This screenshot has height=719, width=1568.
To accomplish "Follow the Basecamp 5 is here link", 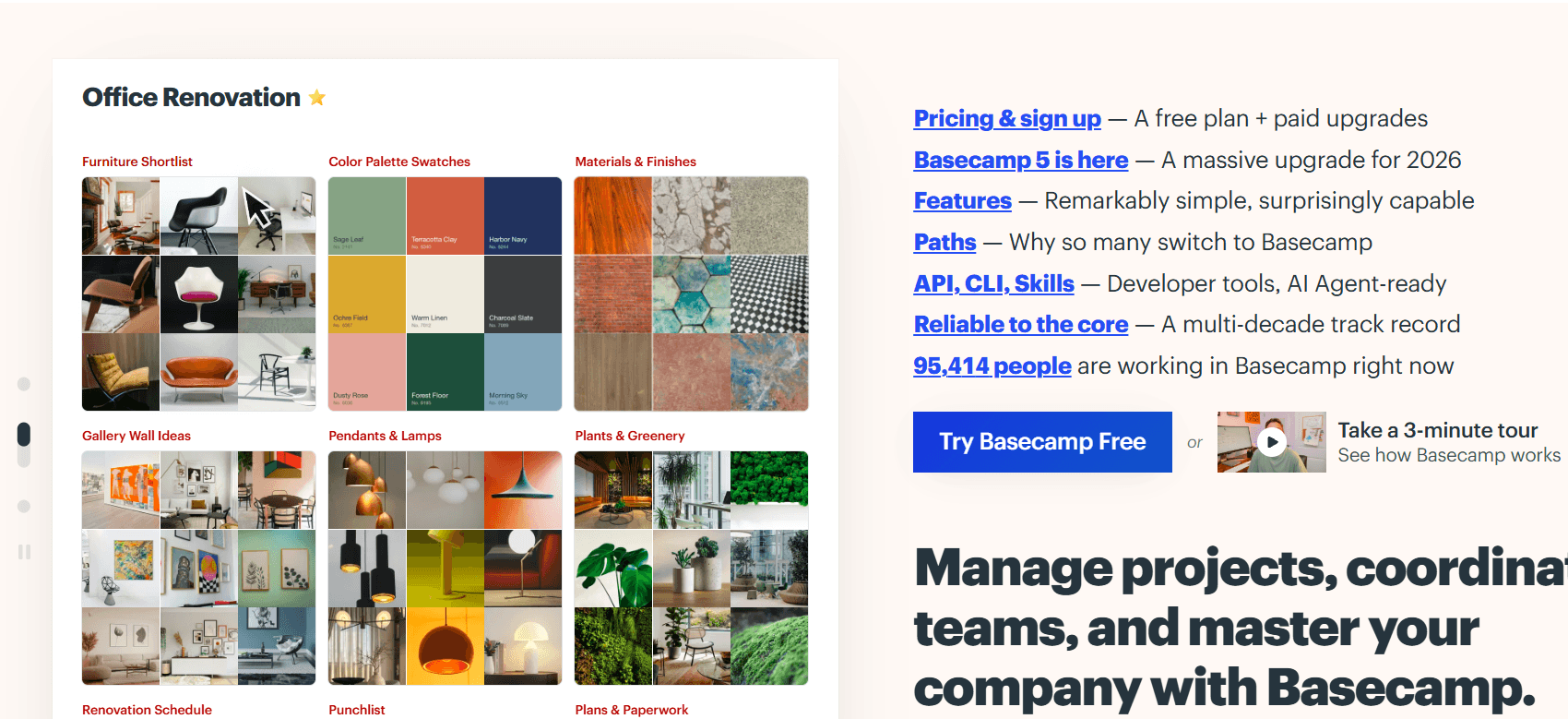I will click(1021, 160).
